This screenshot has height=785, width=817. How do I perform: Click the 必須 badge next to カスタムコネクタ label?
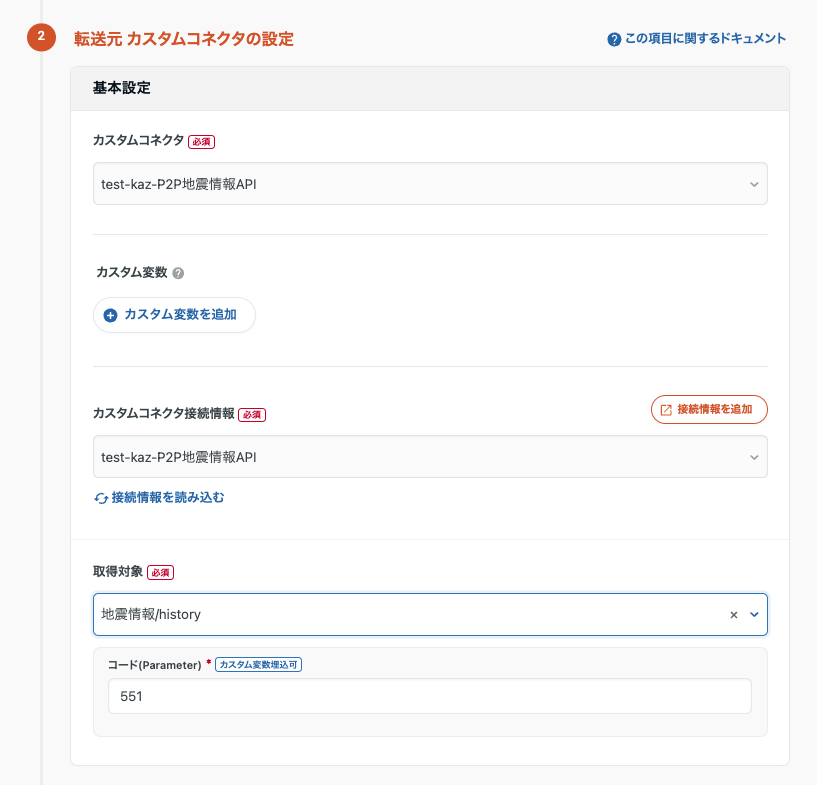tap(202, 142)
